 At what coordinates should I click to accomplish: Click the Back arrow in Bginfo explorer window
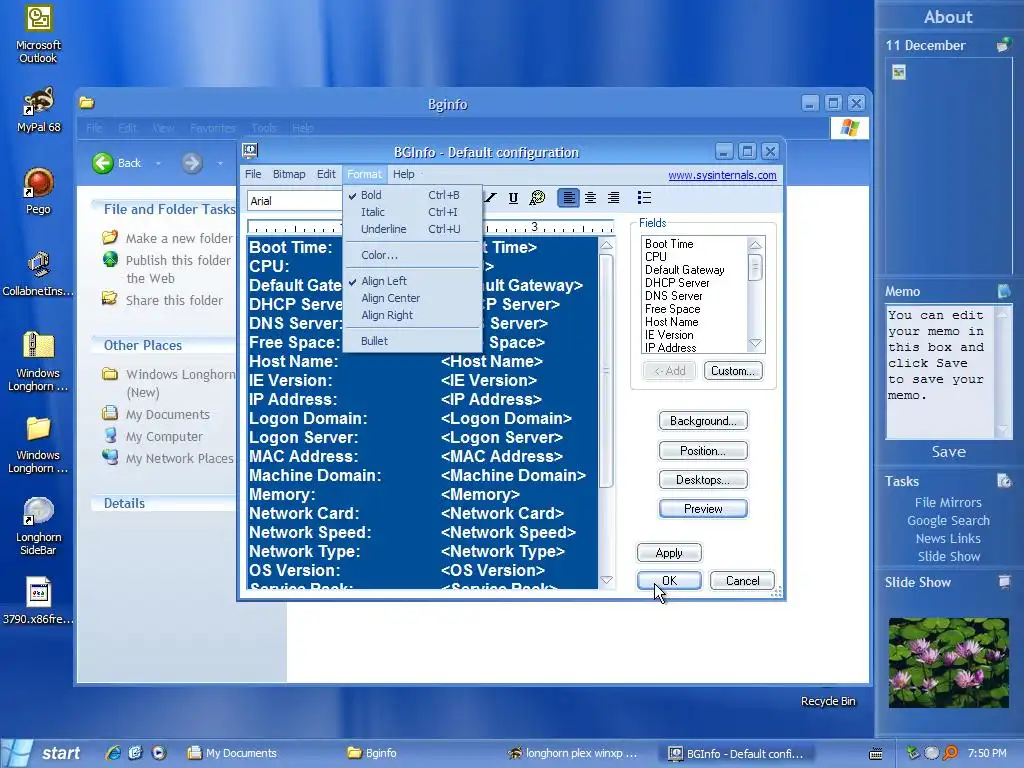[x=103, y=163]
